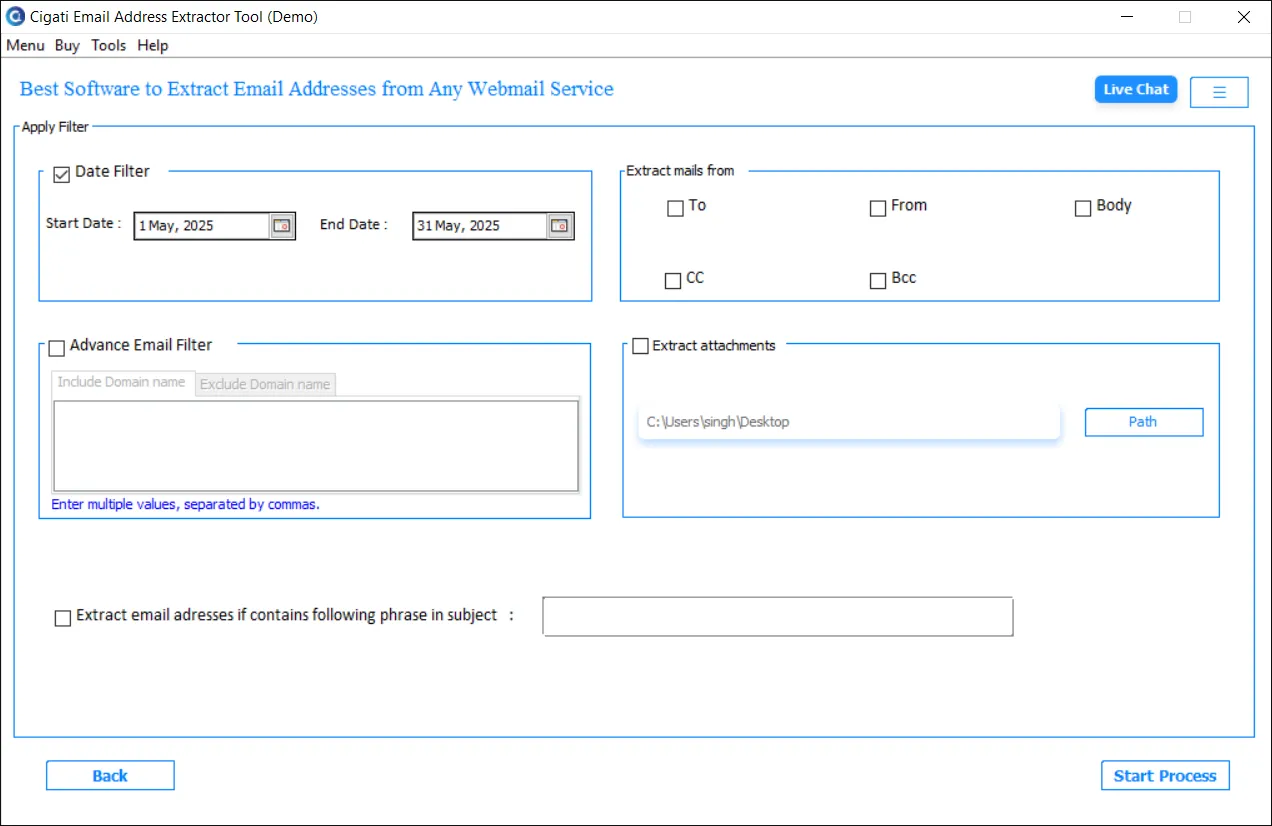Switch to the Exclude Domain name tab
The height and width of the screenshot is (826, 1272).
(265, 385)
